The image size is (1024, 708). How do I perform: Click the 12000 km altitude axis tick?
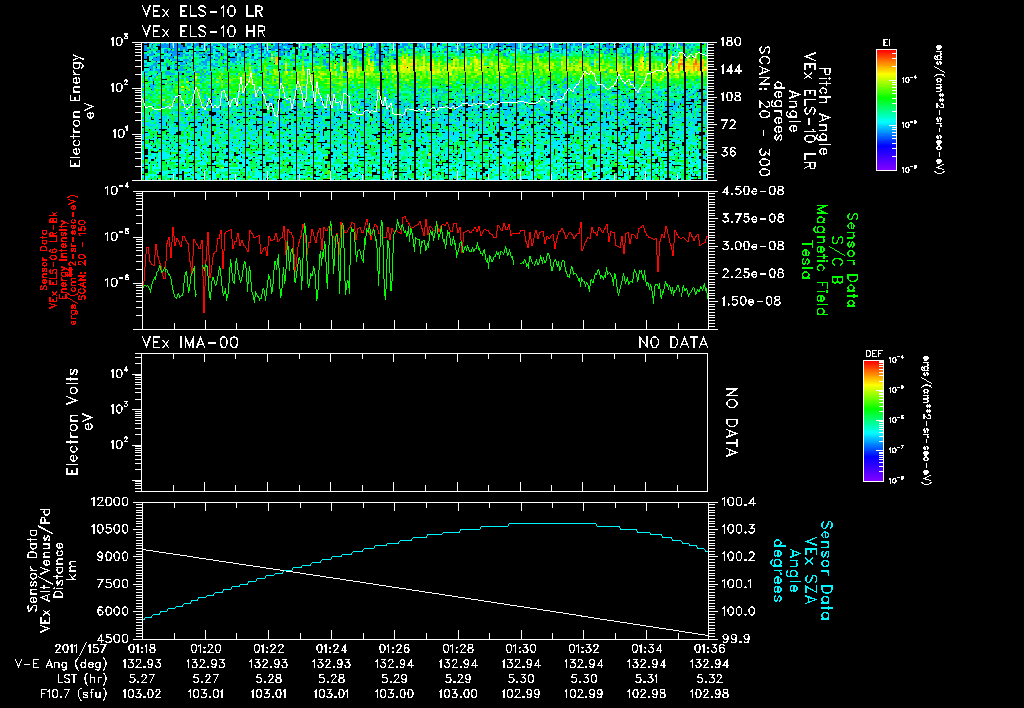tap(111, 502)
